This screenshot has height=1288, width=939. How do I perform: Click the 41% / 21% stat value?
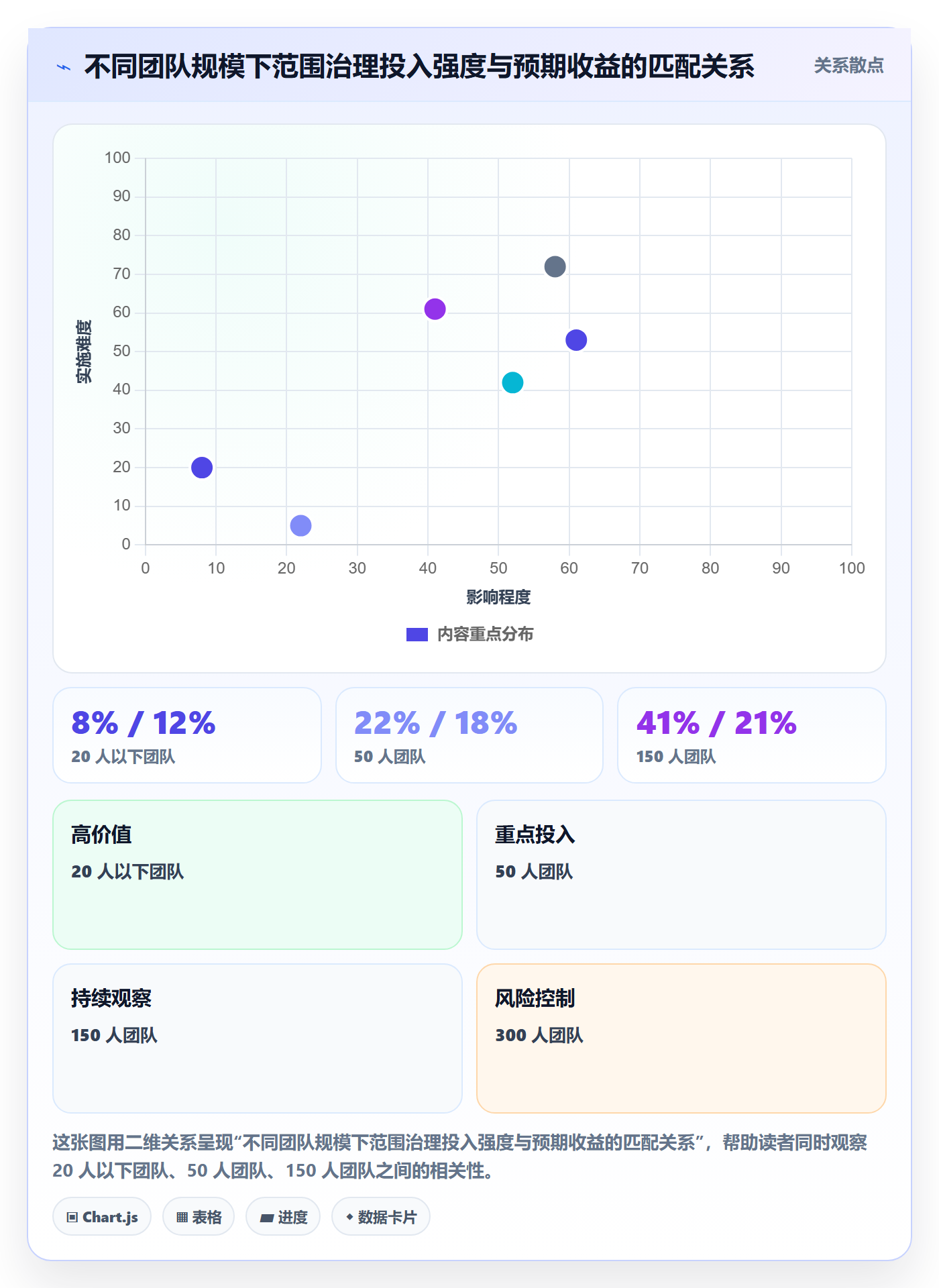click(x=716, y=723)
